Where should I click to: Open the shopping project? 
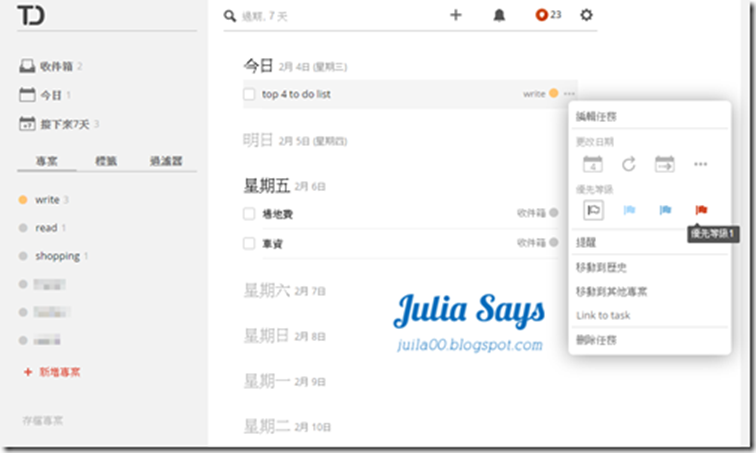57,256
